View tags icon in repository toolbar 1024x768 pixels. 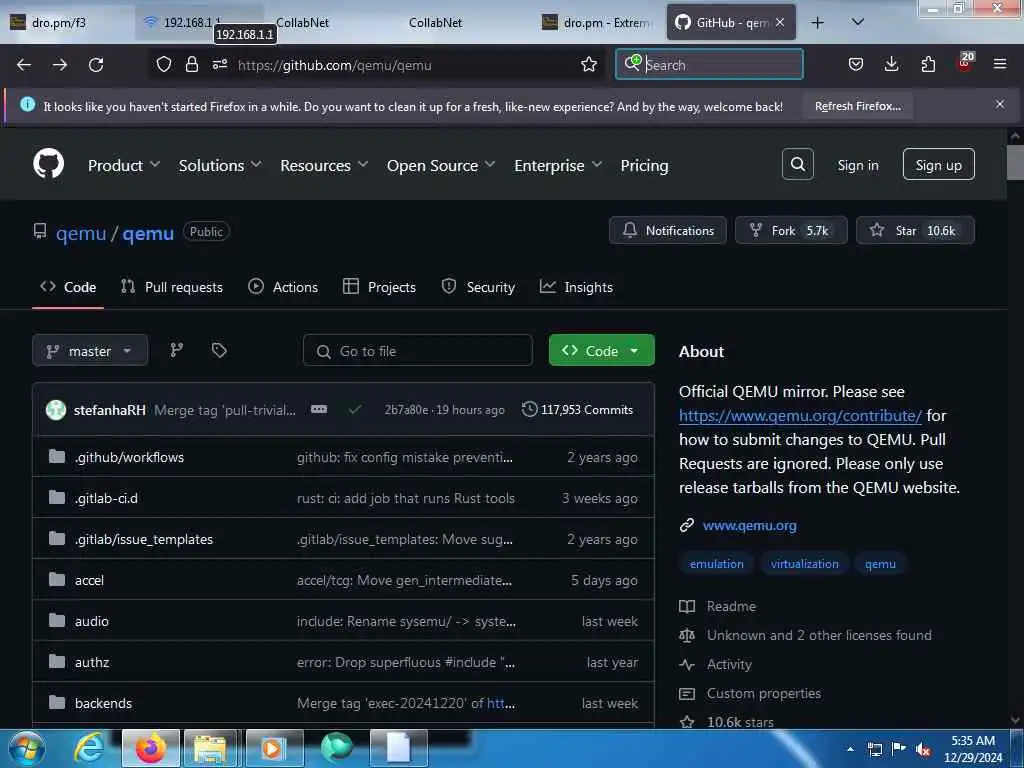point(219,351)
